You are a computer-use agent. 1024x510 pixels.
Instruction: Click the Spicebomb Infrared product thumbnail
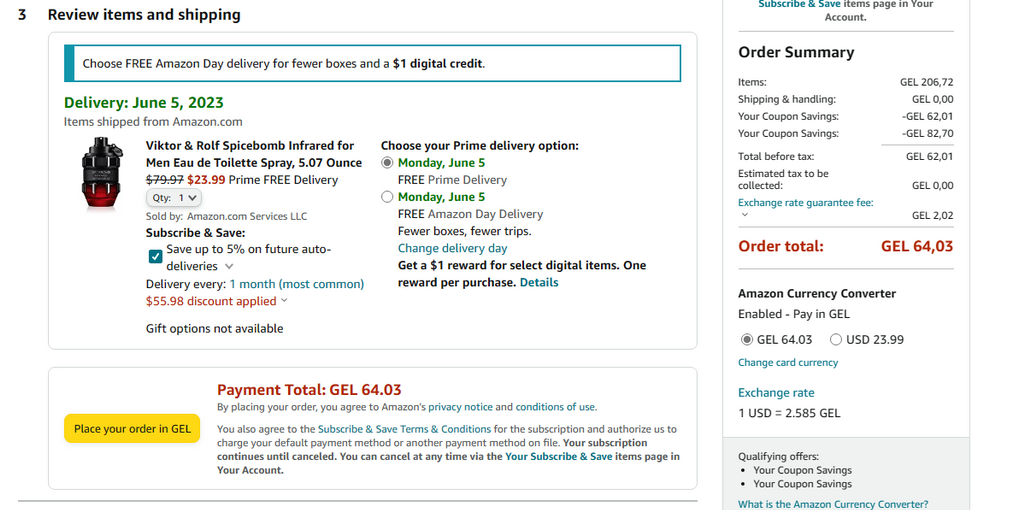(101, 176)
